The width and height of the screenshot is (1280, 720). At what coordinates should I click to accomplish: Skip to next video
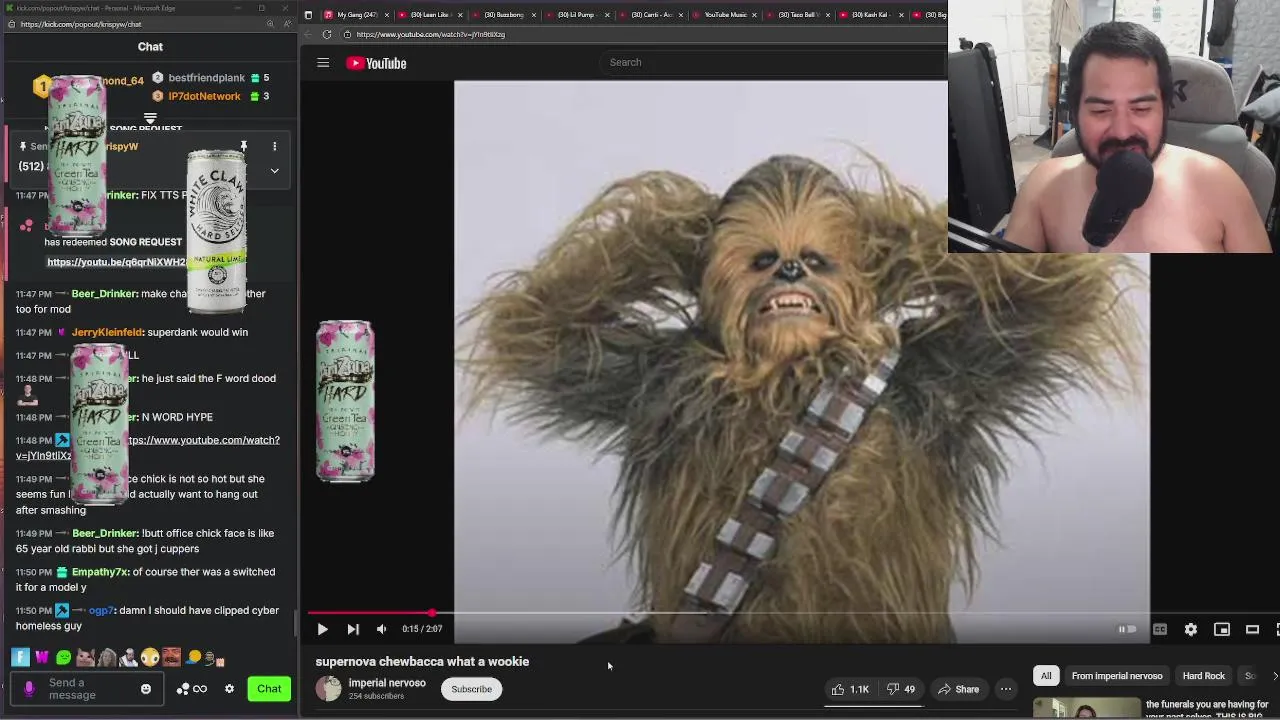click(352, 629)
